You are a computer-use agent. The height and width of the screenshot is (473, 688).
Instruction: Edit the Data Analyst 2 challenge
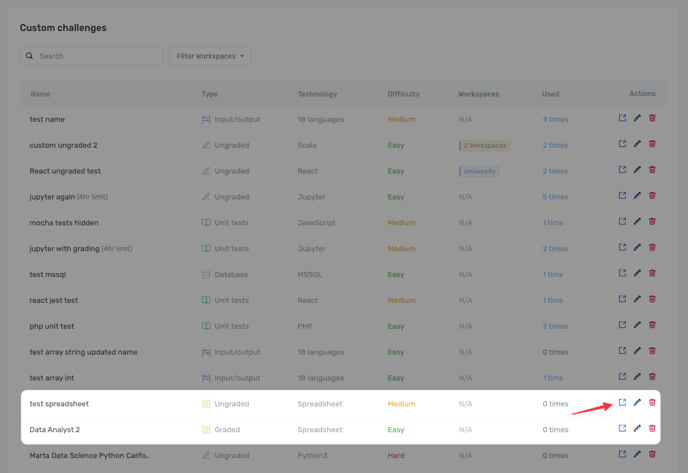pyautogui.click(x=637, y=429)
